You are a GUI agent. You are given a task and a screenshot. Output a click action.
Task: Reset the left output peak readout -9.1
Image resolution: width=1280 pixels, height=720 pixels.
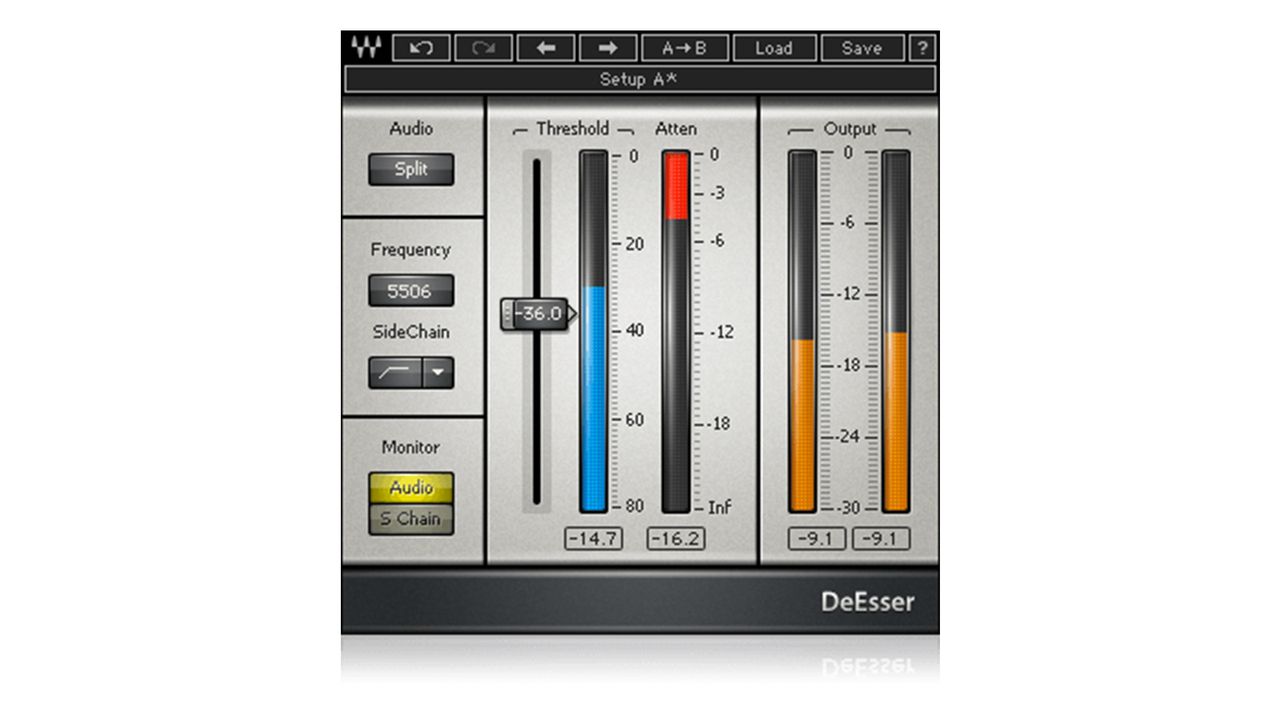pyautogui.click(x=817, y=539)
